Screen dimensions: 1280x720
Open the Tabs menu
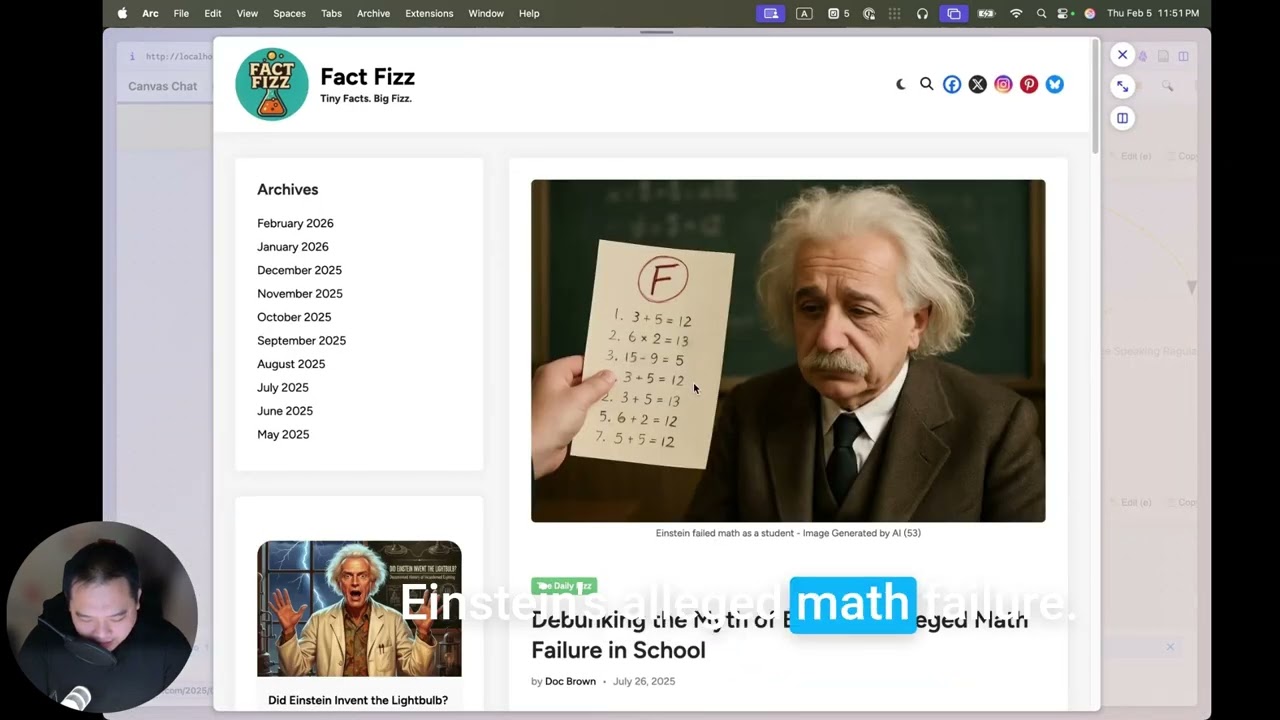point(331,13)
